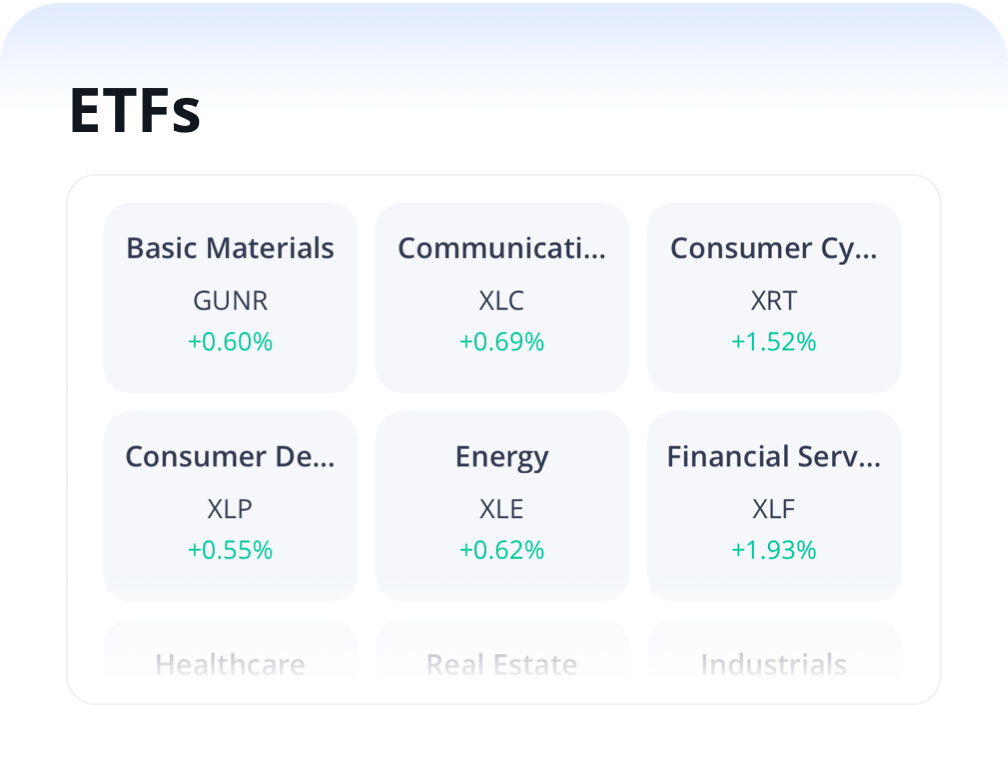The height and width of the screenshot is (774, 1008).
Task: Click the +1.52% change value
Action: pos(773,342)
